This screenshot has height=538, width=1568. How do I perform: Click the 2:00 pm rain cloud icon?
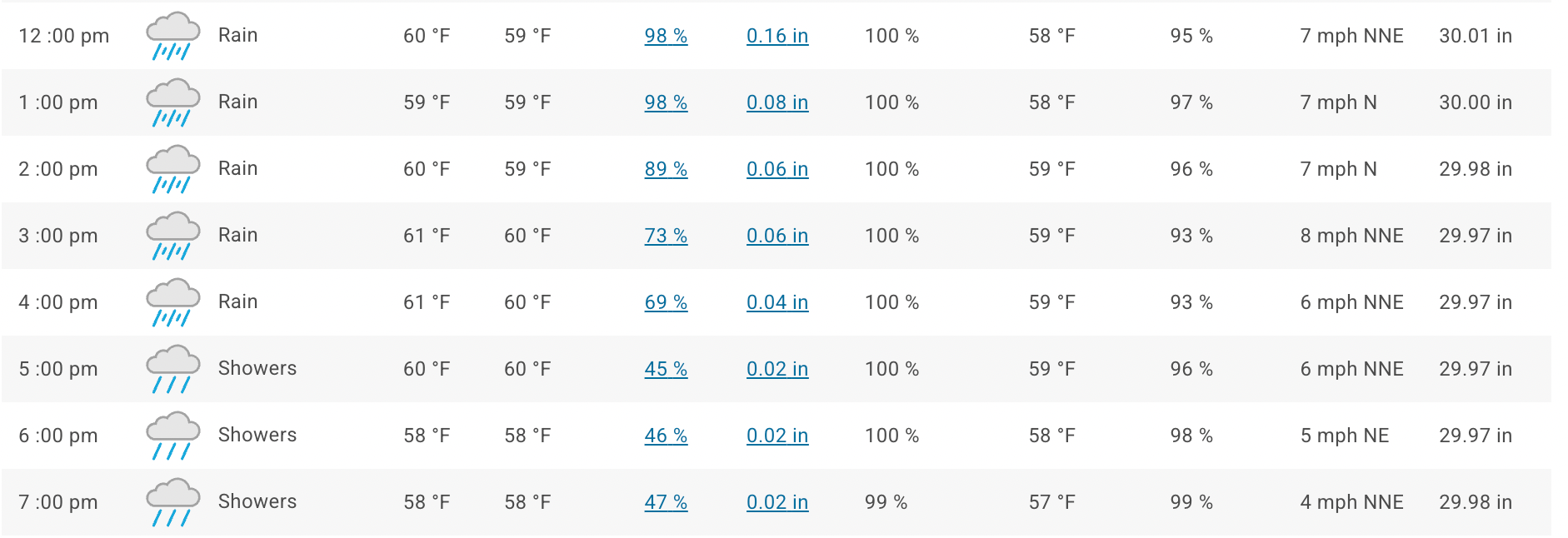pyautogui.click(x=172, y=169)
